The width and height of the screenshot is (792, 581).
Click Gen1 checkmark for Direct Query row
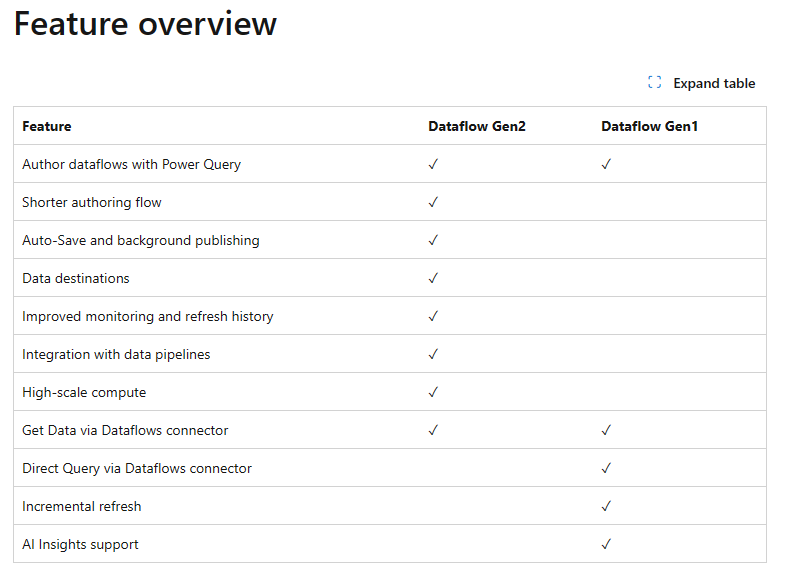[606, 468]
